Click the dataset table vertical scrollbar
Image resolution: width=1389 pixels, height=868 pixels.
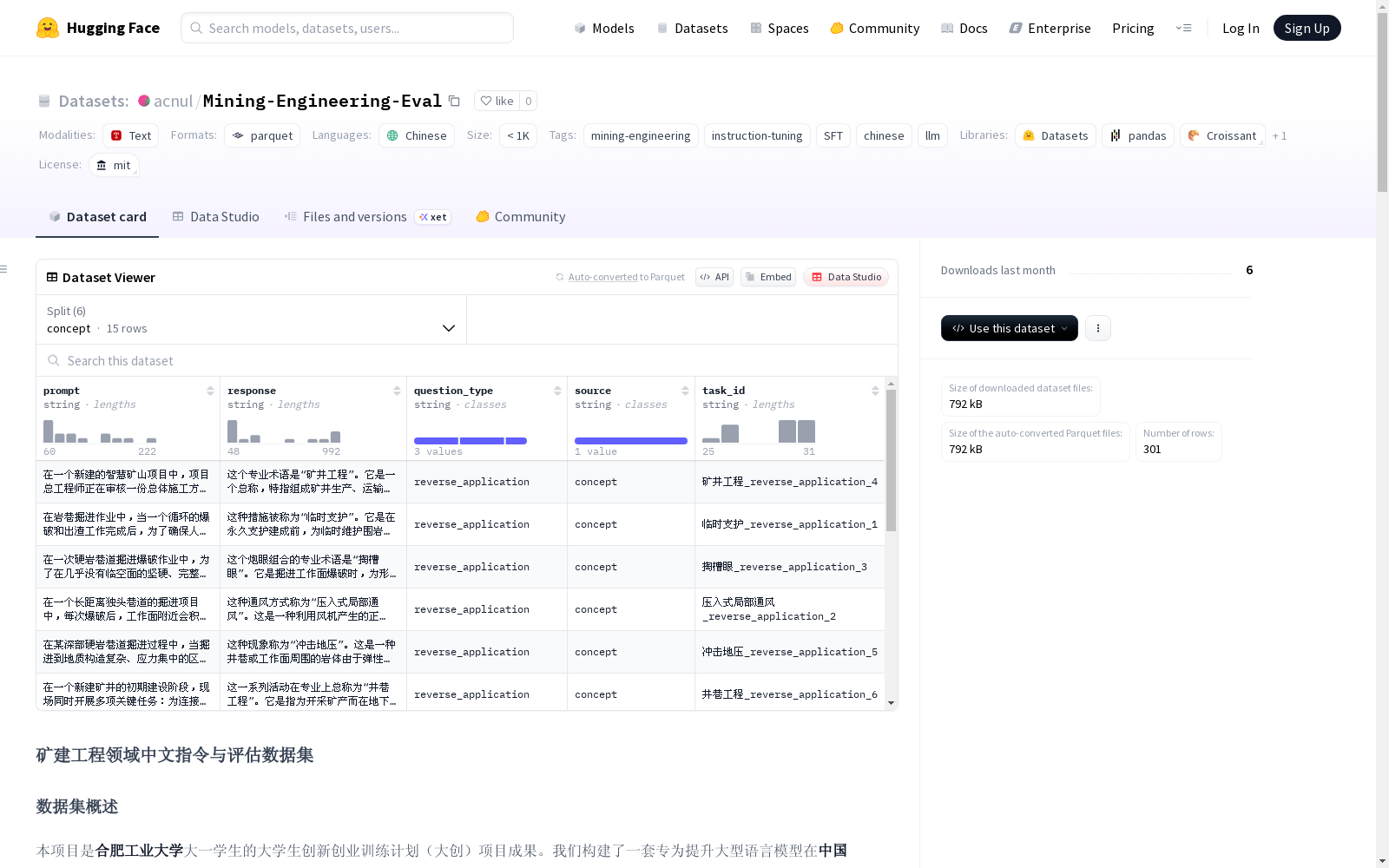[891, 460]
